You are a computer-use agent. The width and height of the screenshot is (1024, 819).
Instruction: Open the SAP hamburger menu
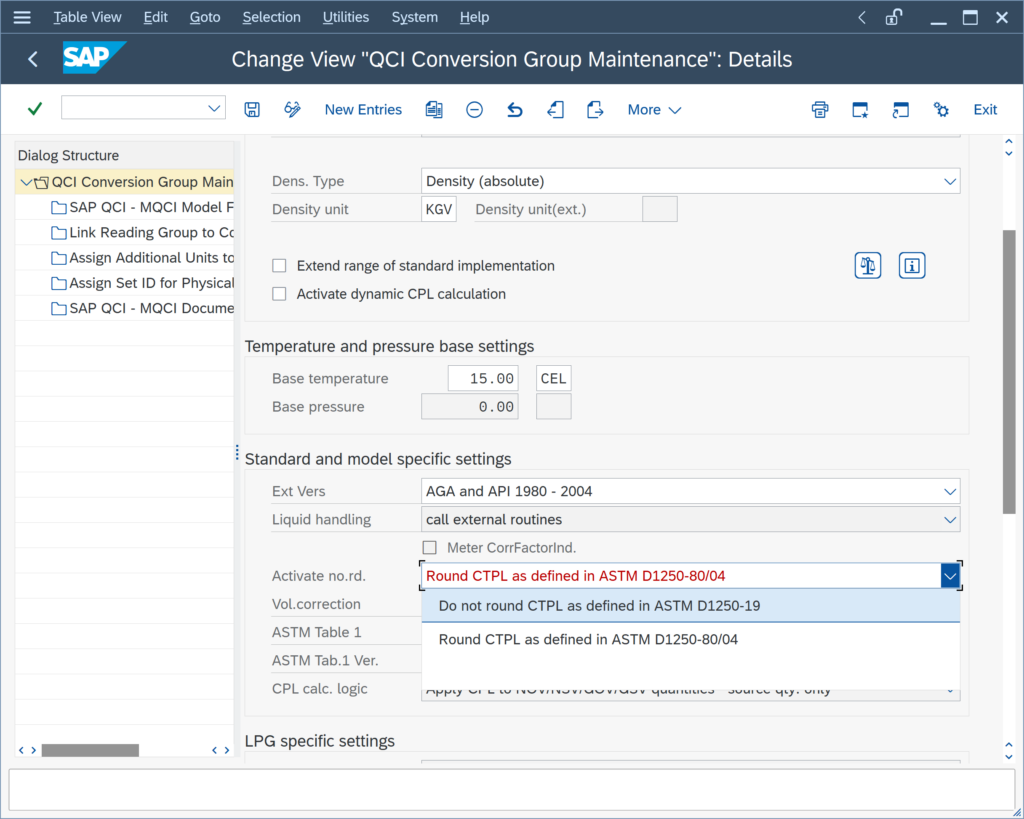click(22, 17)
